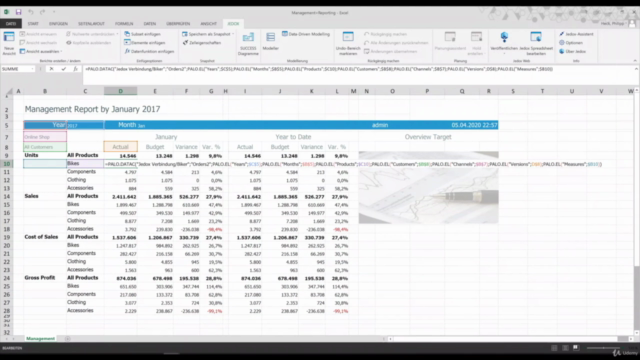Collapse the ribbon with the chevron
The width and height of the screenshot is (640, 360).
pyautogui.click(x=635, y=61)
